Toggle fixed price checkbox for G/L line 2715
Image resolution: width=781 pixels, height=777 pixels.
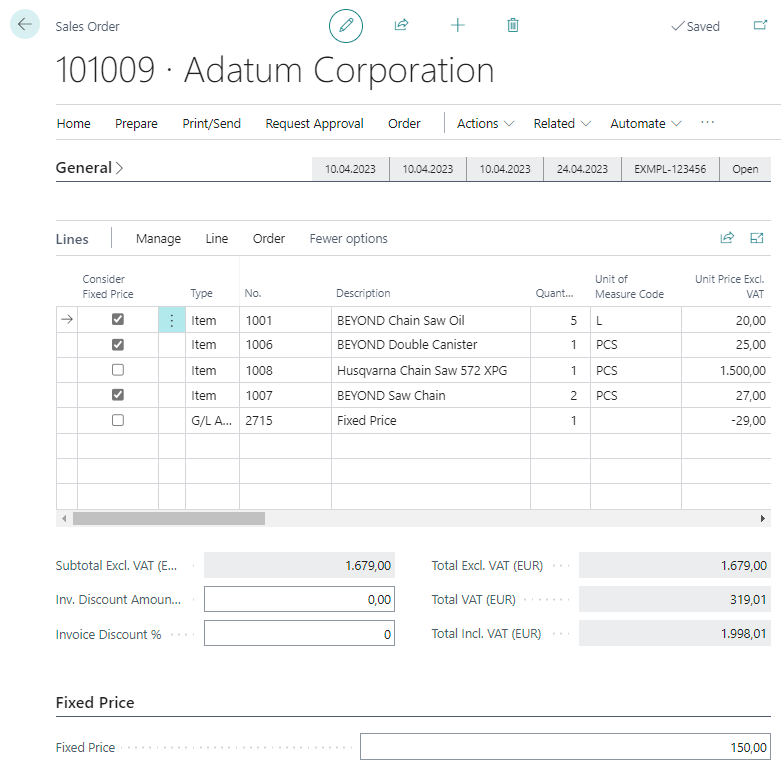point(118,421)
